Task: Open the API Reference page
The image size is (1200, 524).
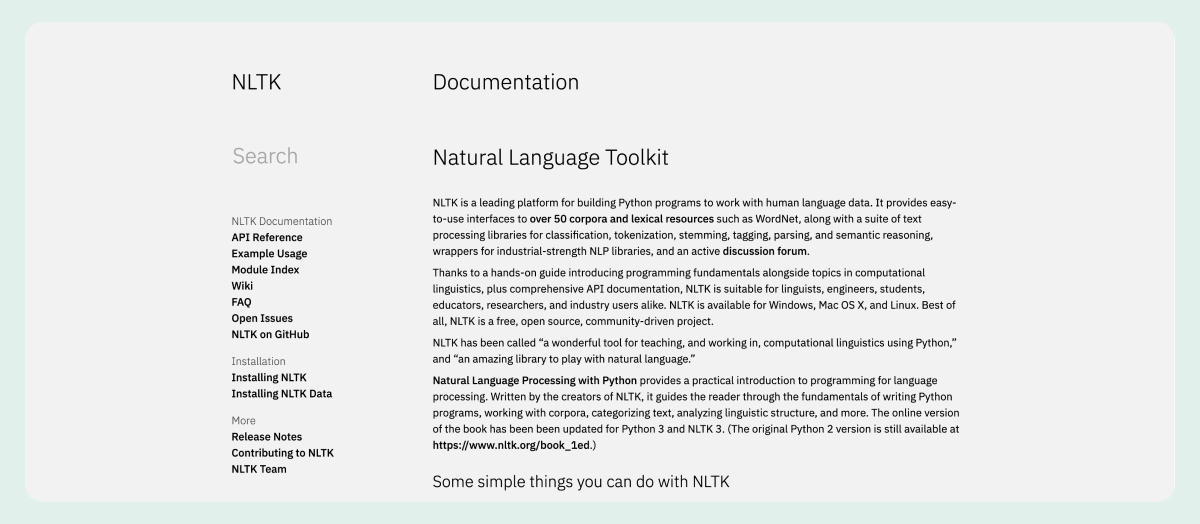Action: click(267, 238)
